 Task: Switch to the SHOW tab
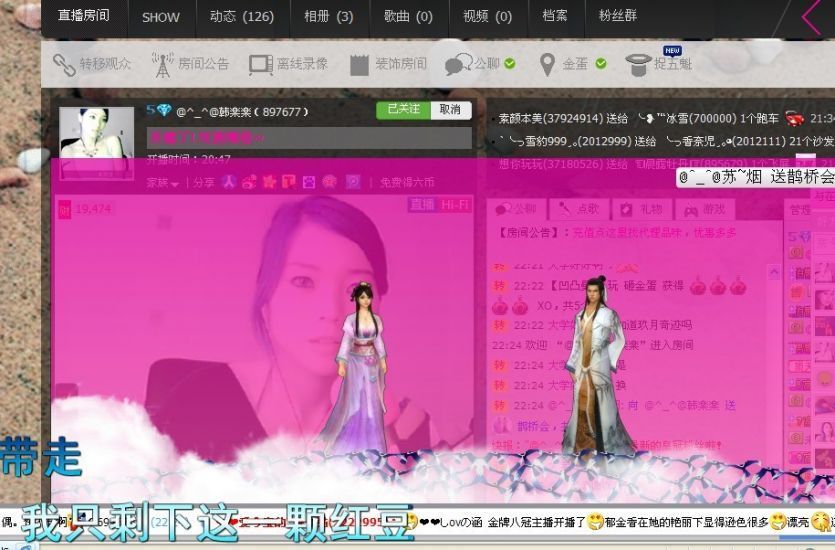[161, 18]
